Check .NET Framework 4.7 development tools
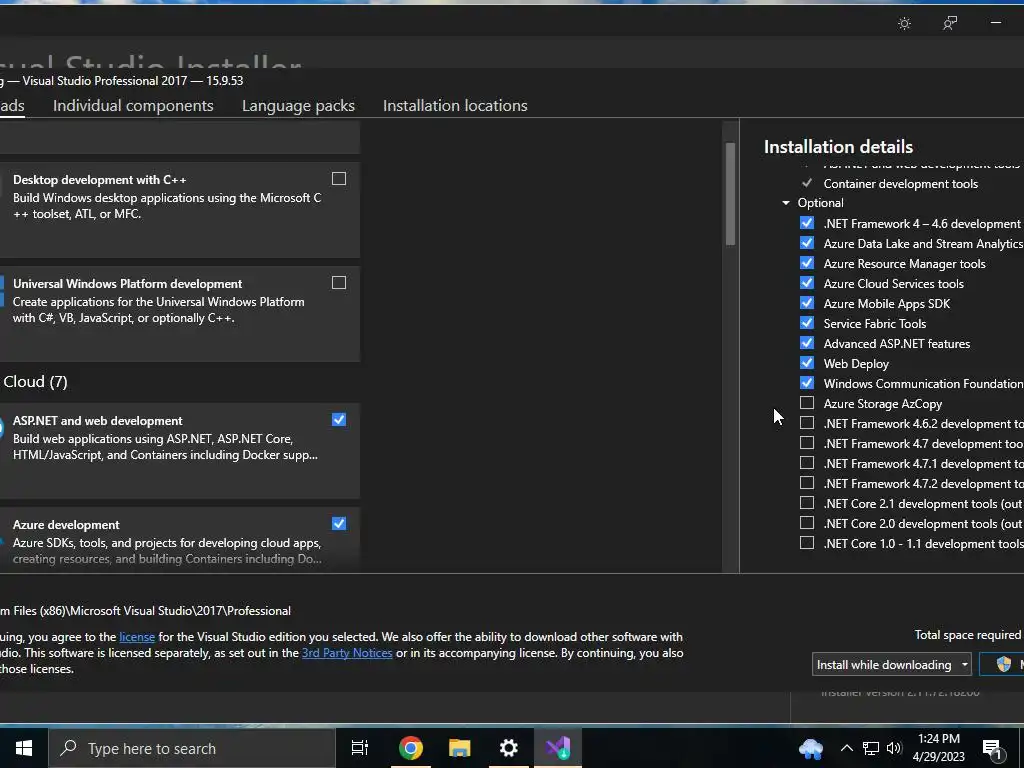 pyautogui.click(x=807, y=443)
